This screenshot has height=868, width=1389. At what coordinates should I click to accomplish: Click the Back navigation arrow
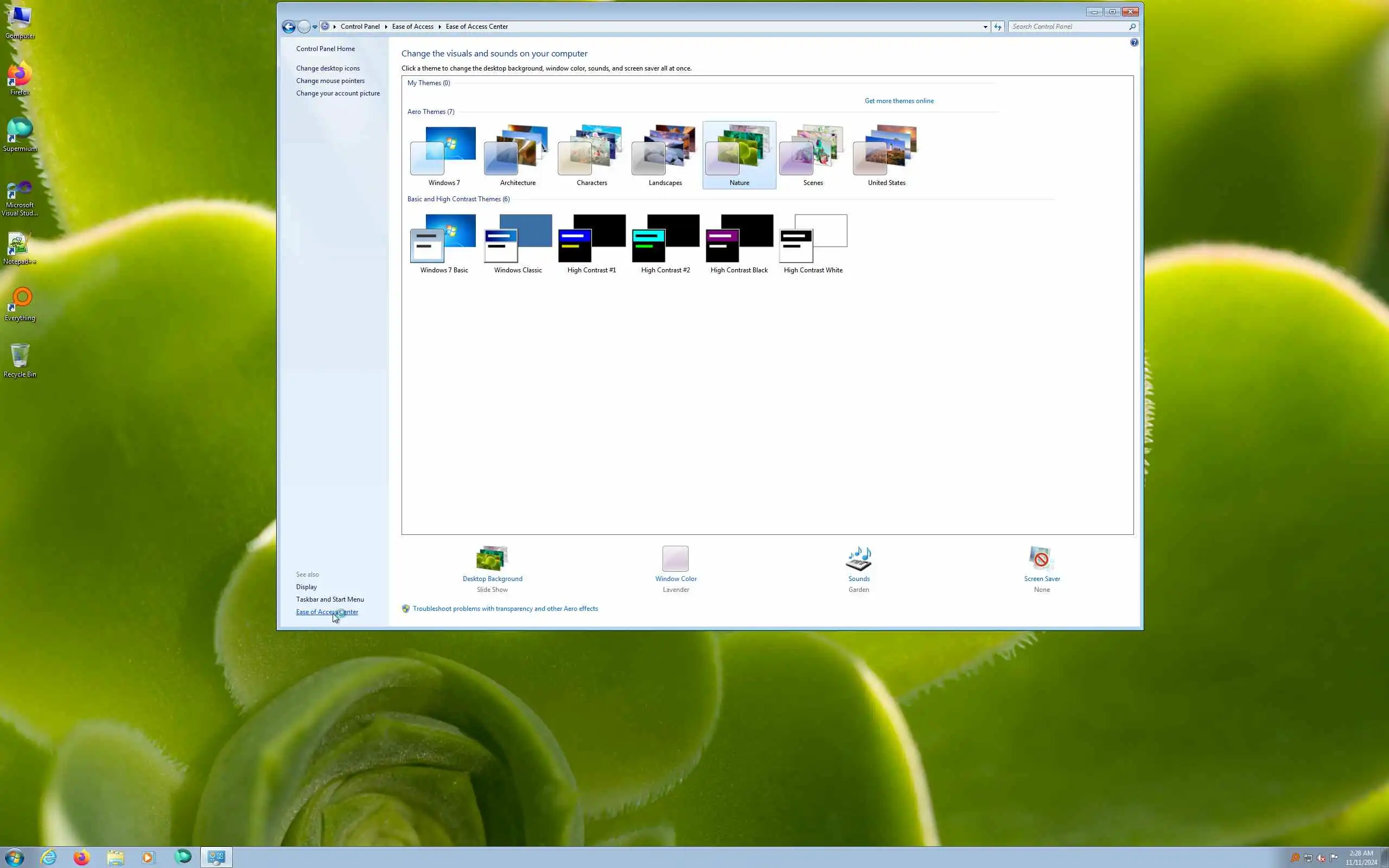click(x=289, y=27)
